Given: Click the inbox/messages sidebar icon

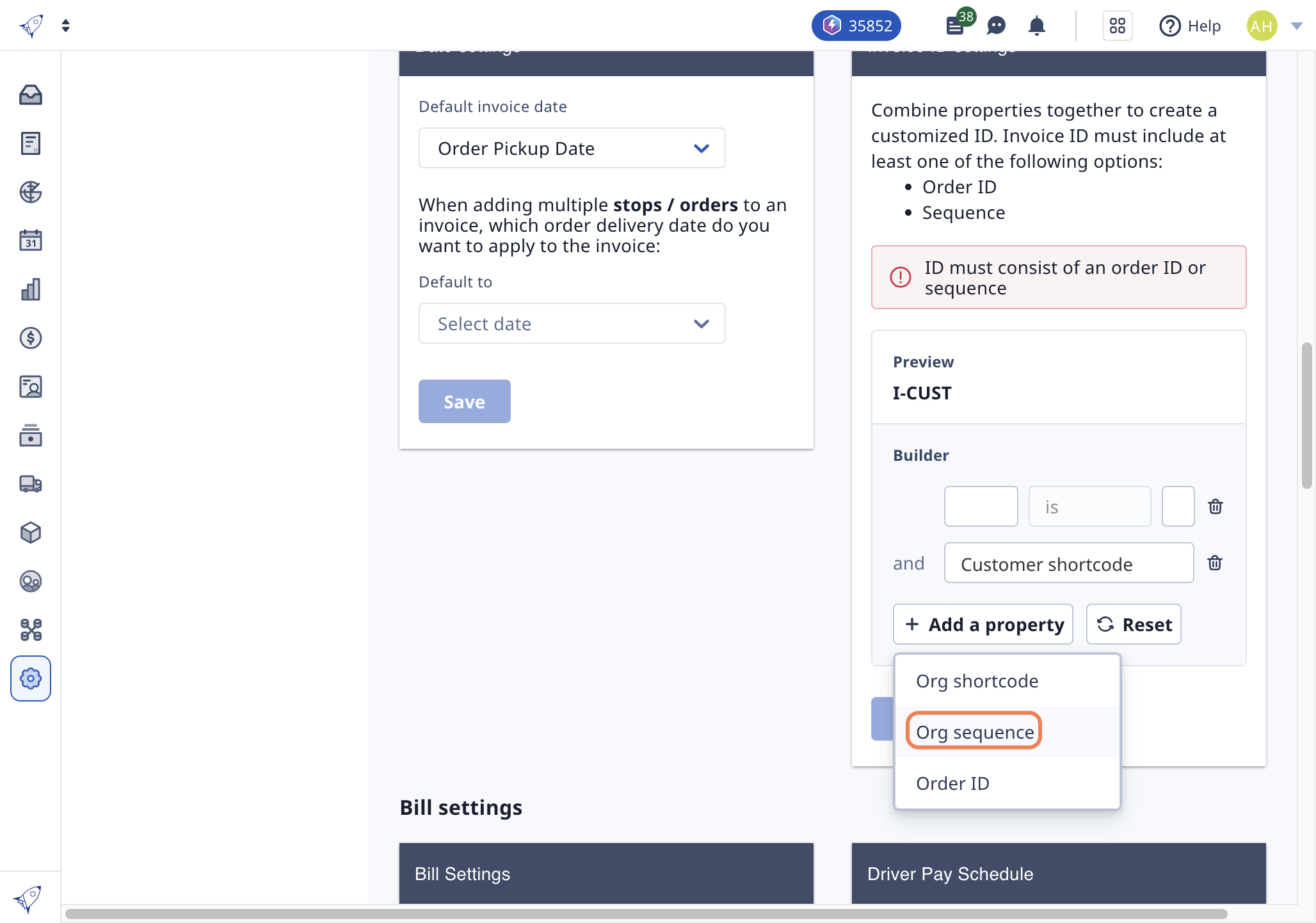Looking at the screenshot, I should 31,93.
